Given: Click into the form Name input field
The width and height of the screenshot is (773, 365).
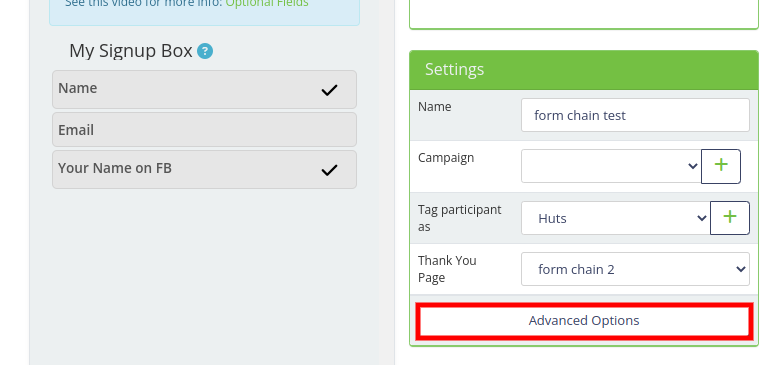Looking at the screenshot, I should (x=635, y=115).
